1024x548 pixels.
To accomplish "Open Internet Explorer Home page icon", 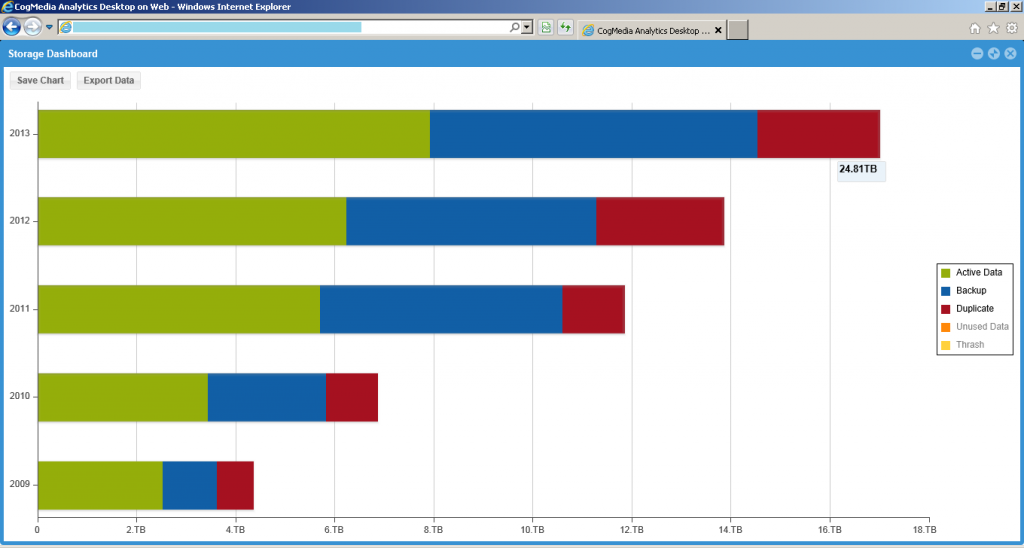I will (975, 29).
